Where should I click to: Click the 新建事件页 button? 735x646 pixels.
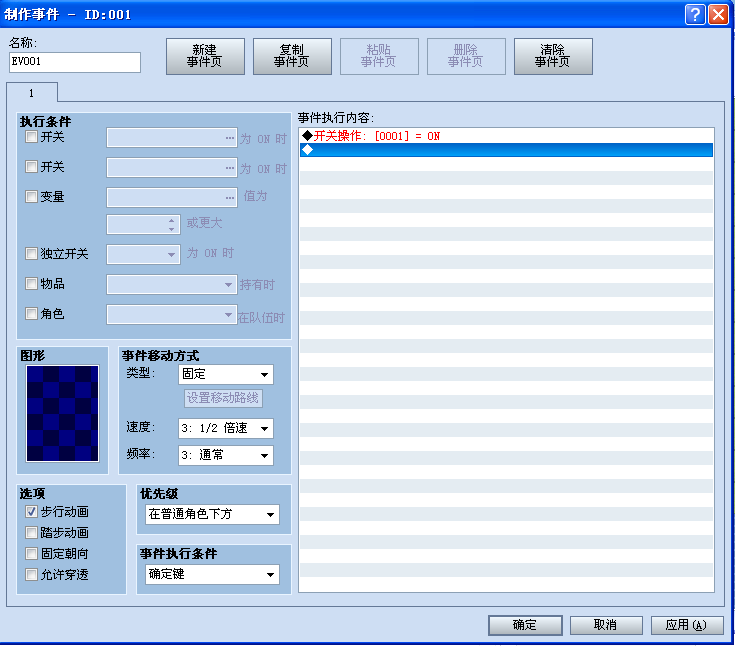pyautogui.click(x=205, y=56)
